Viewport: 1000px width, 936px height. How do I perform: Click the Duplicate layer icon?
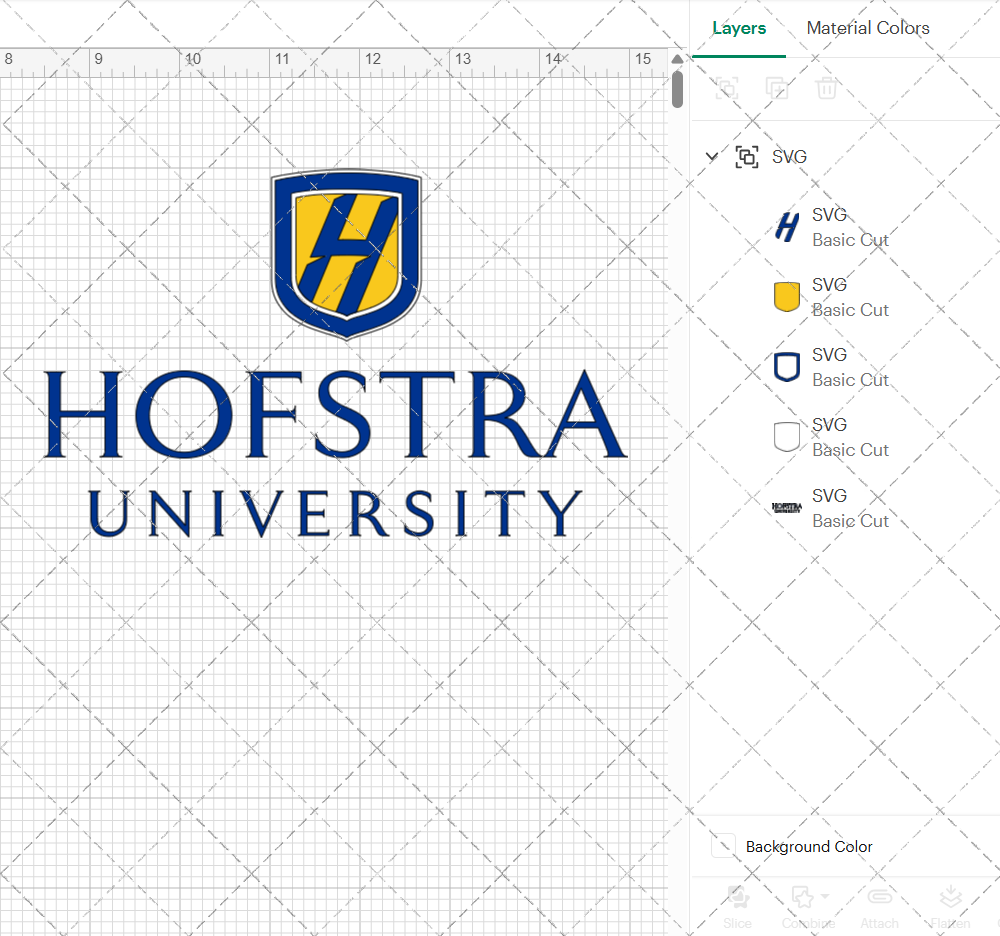point(776,87)
